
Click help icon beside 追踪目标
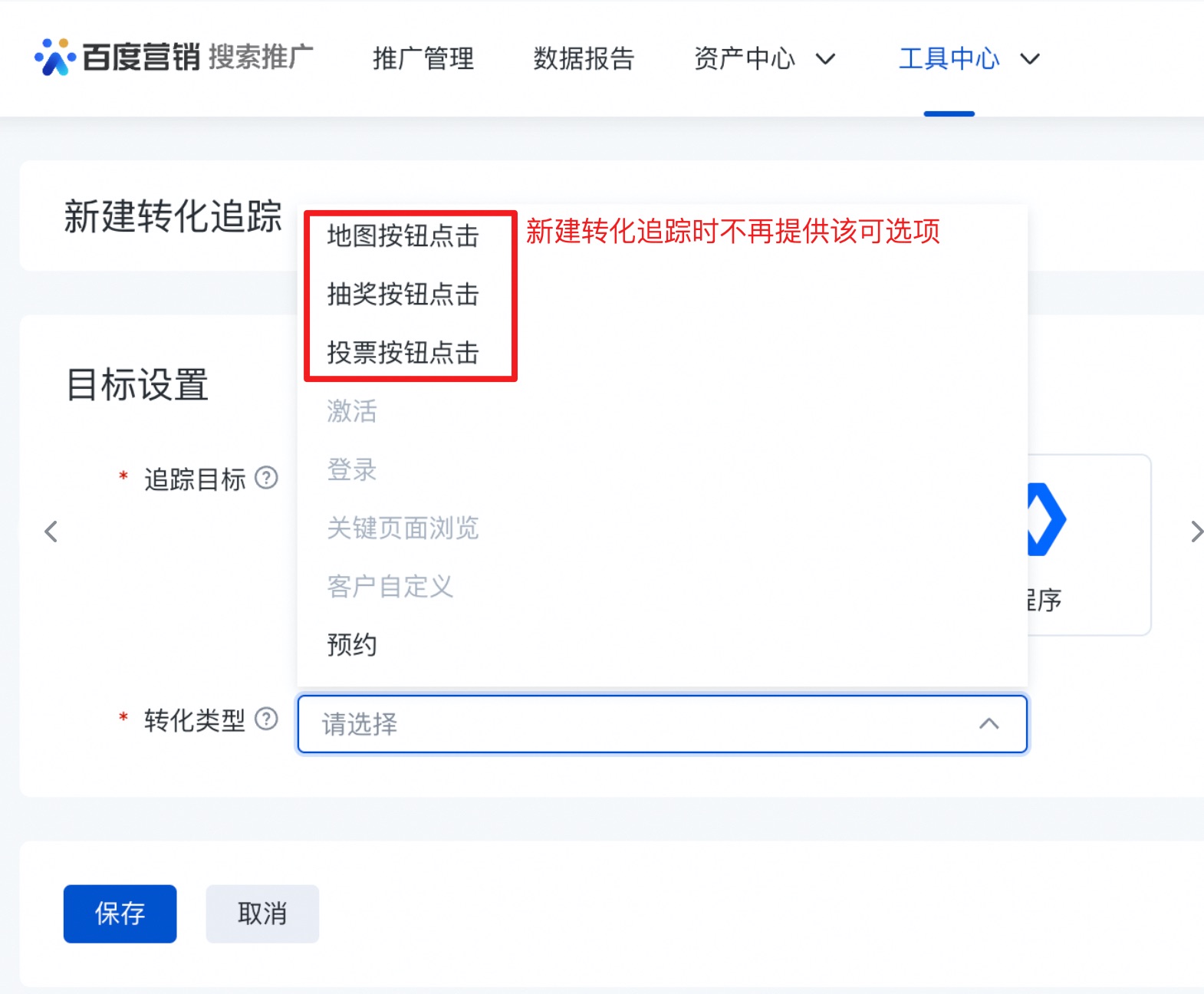click(266, 479)
